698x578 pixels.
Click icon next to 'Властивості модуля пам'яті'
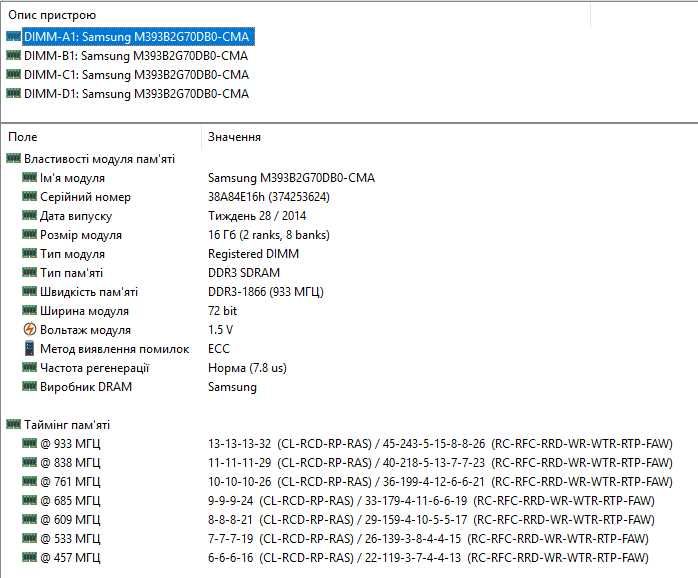click(x=13, y=158)
